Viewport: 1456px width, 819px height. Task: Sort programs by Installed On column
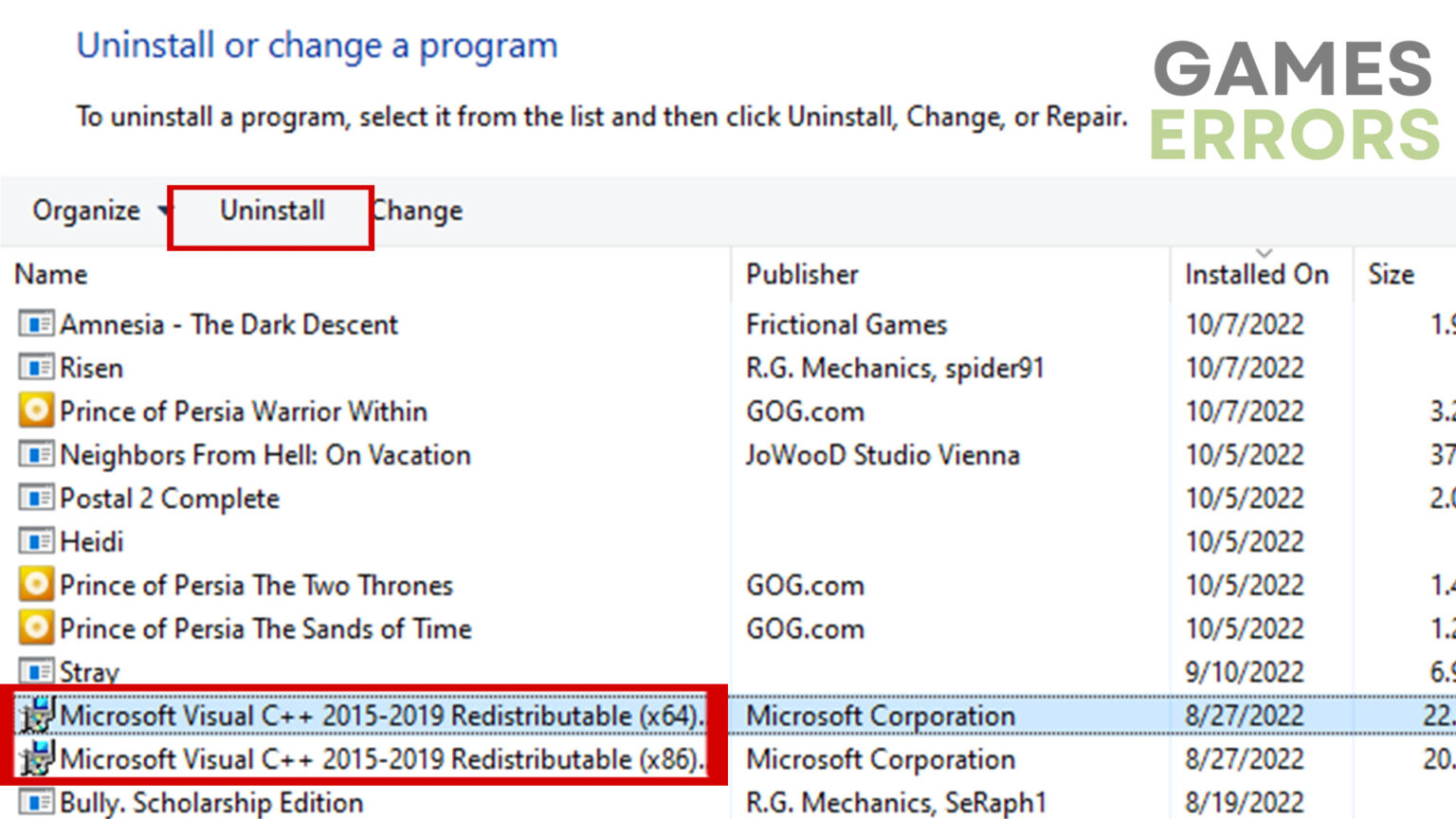pos(1256,275)
